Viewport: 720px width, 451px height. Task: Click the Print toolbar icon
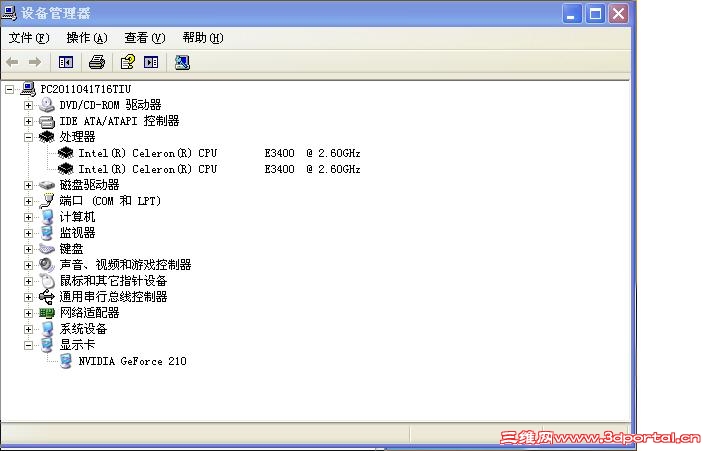96,62
